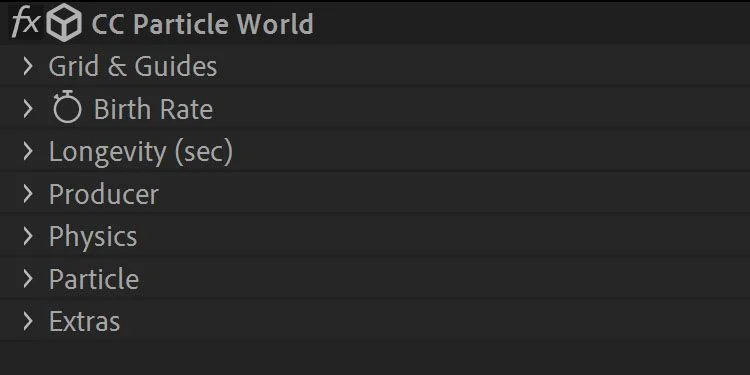Select the Extras group label
This screenshot has width=750, height=375.
coord(85,321)
